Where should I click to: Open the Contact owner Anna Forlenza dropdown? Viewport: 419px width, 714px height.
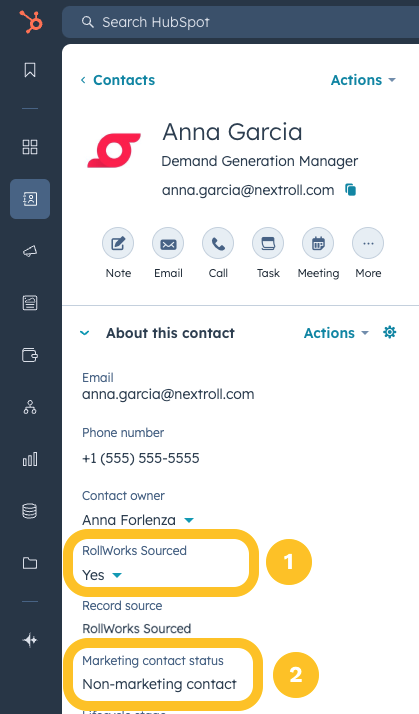point(138,520)
